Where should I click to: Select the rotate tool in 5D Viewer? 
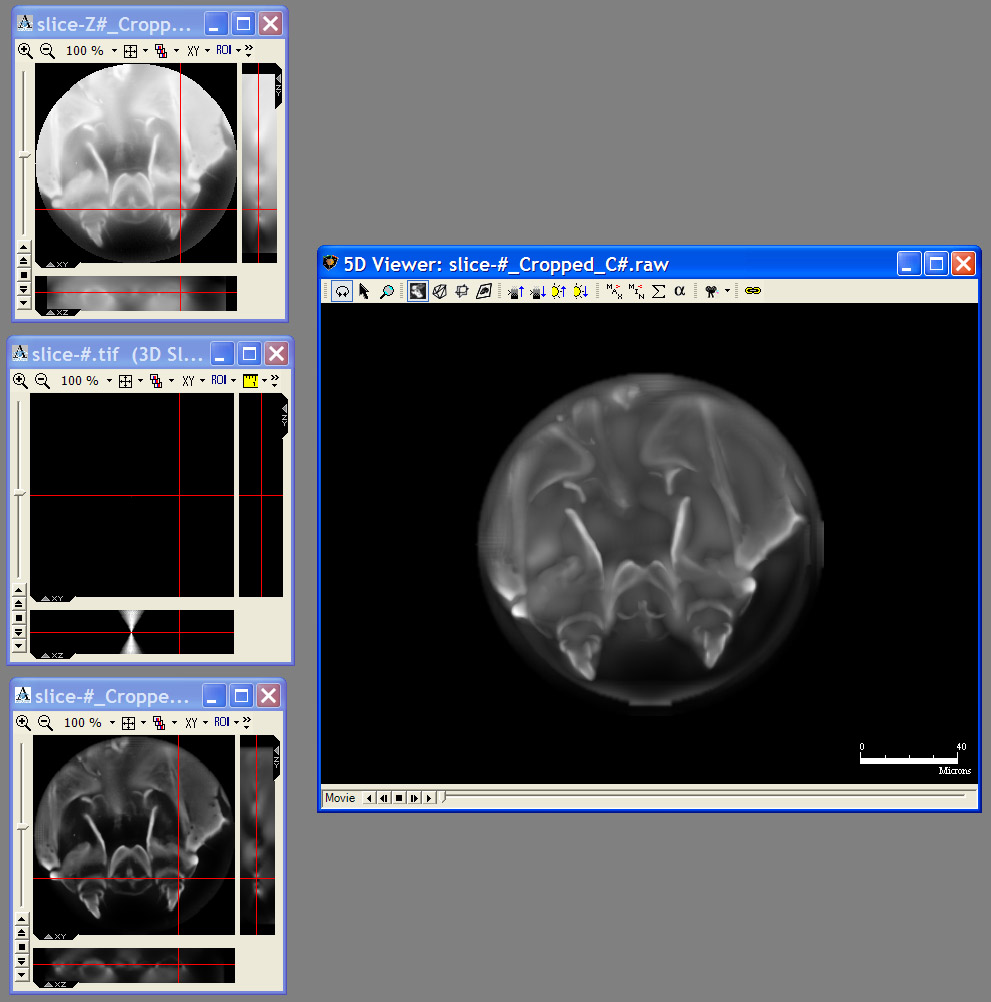pos(342,291)
